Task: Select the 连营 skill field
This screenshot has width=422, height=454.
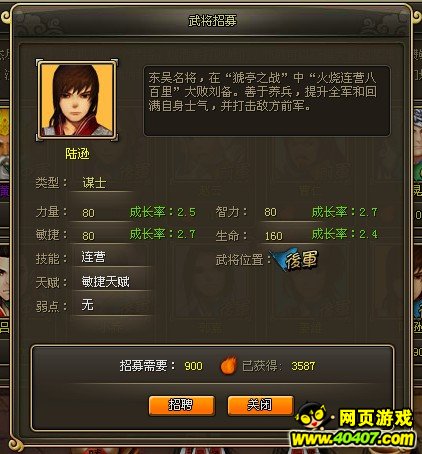Action: pos(111,257)
